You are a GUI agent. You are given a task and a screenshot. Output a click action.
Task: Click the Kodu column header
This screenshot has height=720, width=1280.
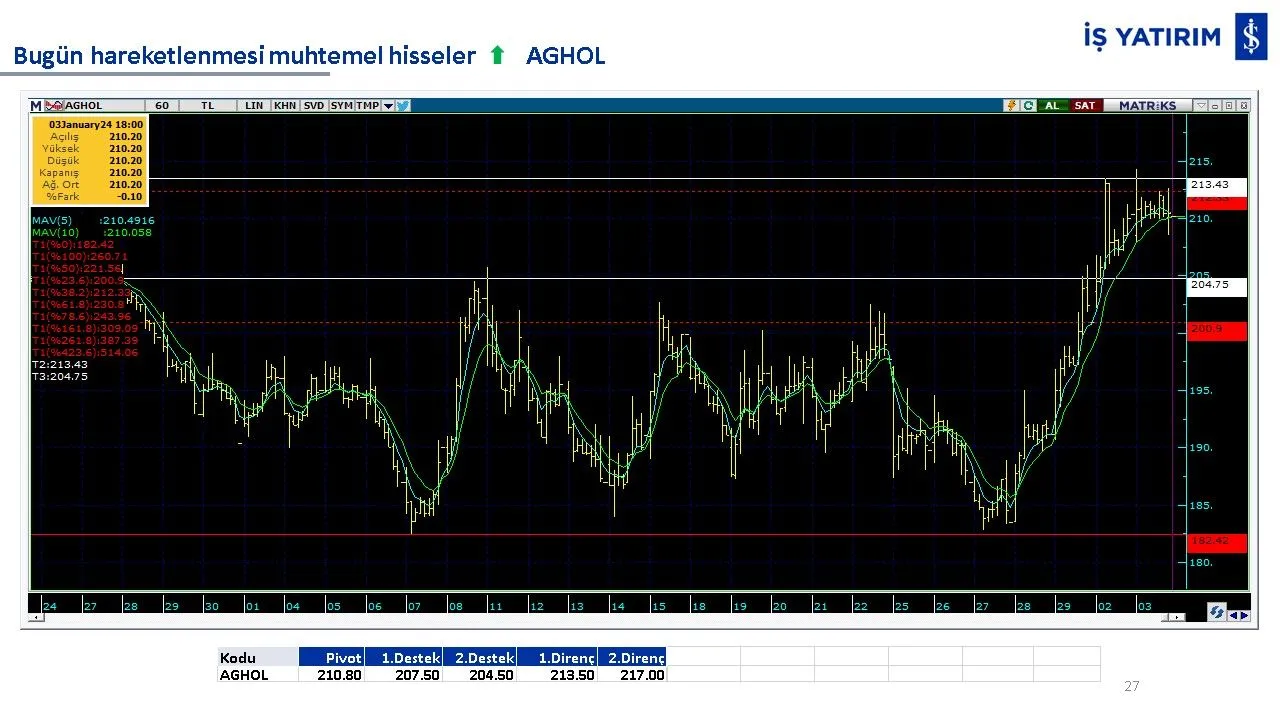pyautogui.click(x=258, y=657)
